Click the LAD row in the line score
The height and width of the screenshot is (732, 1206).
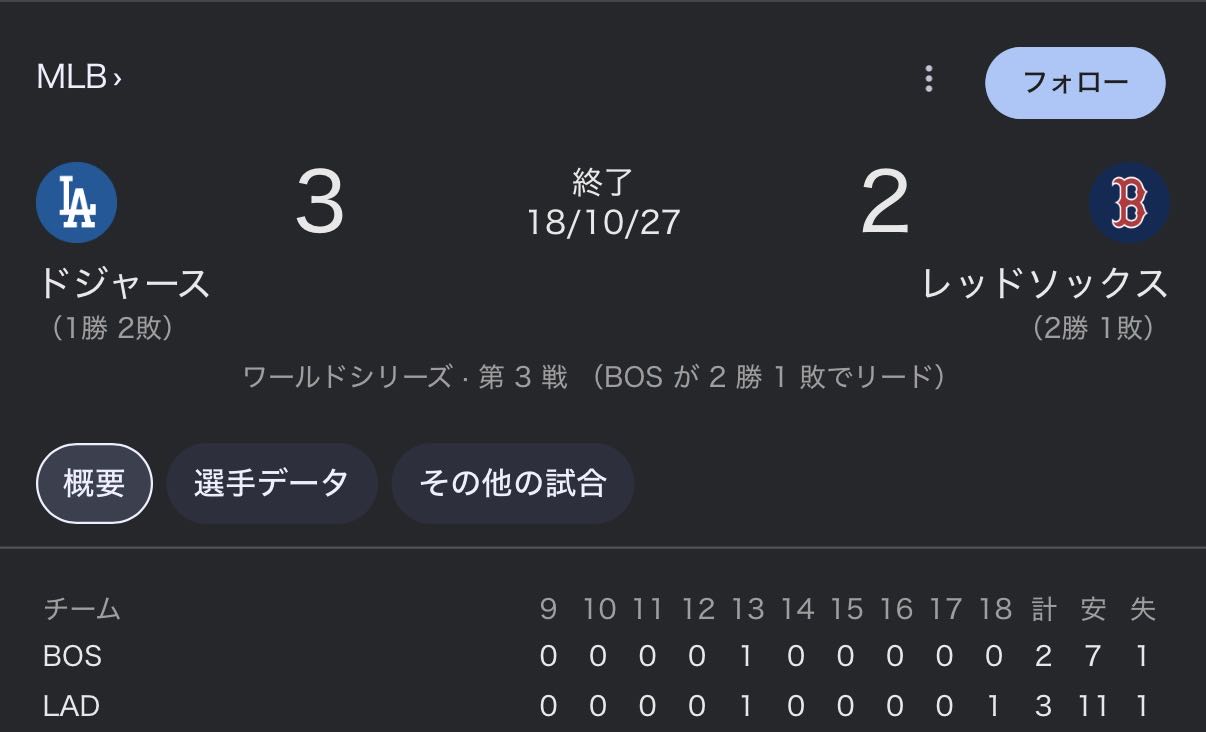click(72, 706)
